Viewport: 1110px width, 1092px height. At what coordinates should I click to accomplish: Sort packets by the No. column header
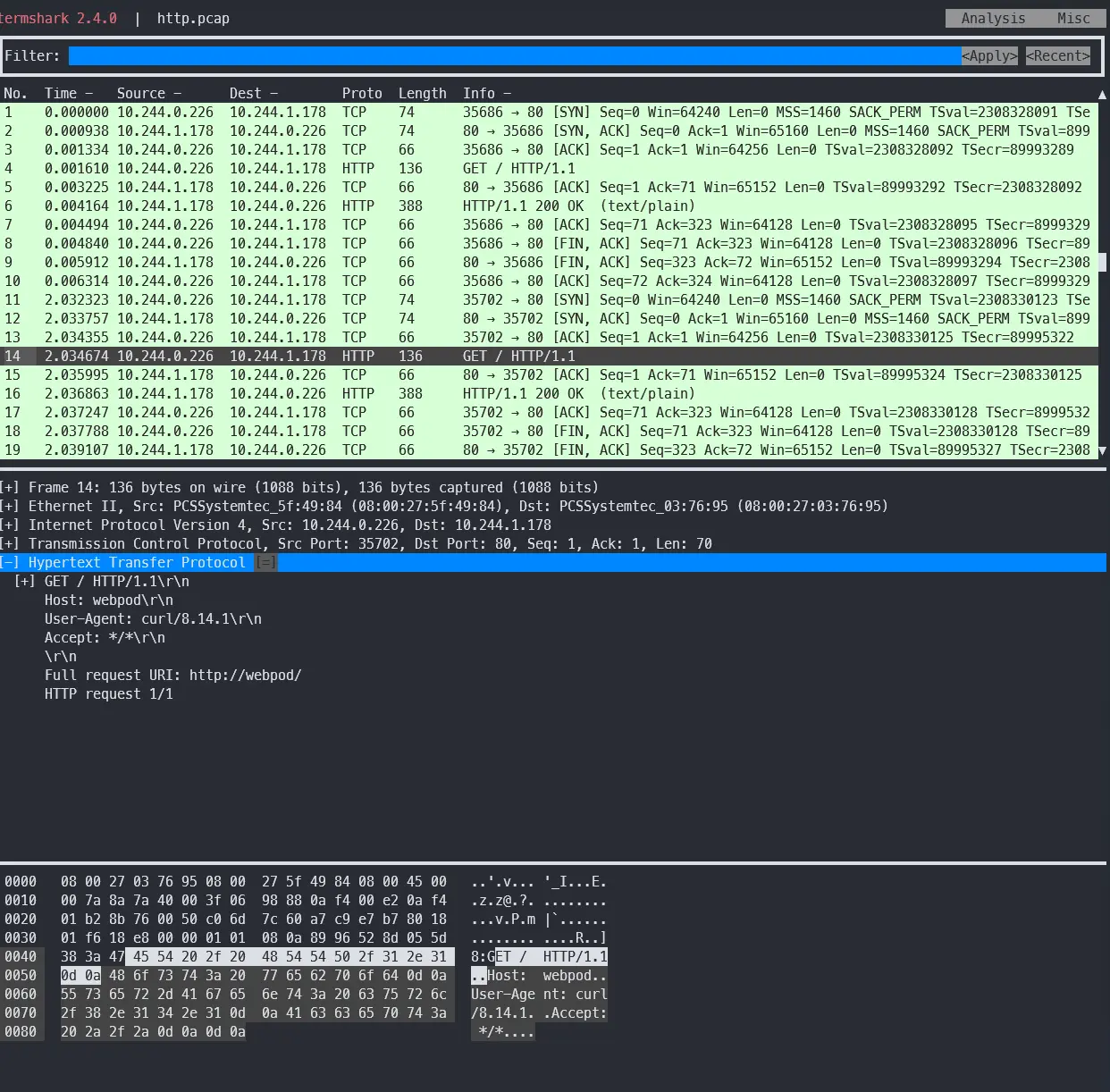(15, 93)
